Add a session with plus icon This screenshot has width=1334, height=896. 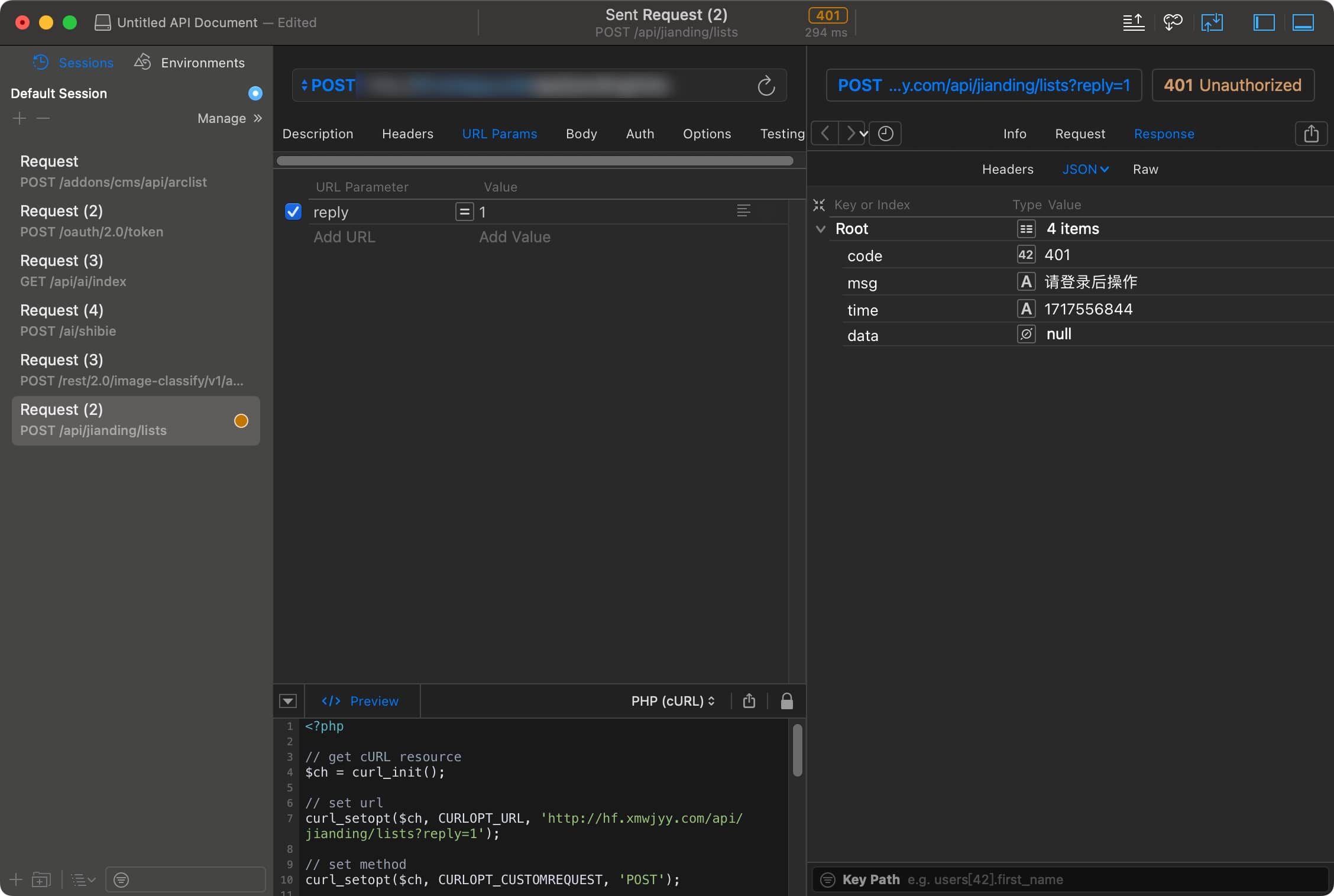click(20, 118)
